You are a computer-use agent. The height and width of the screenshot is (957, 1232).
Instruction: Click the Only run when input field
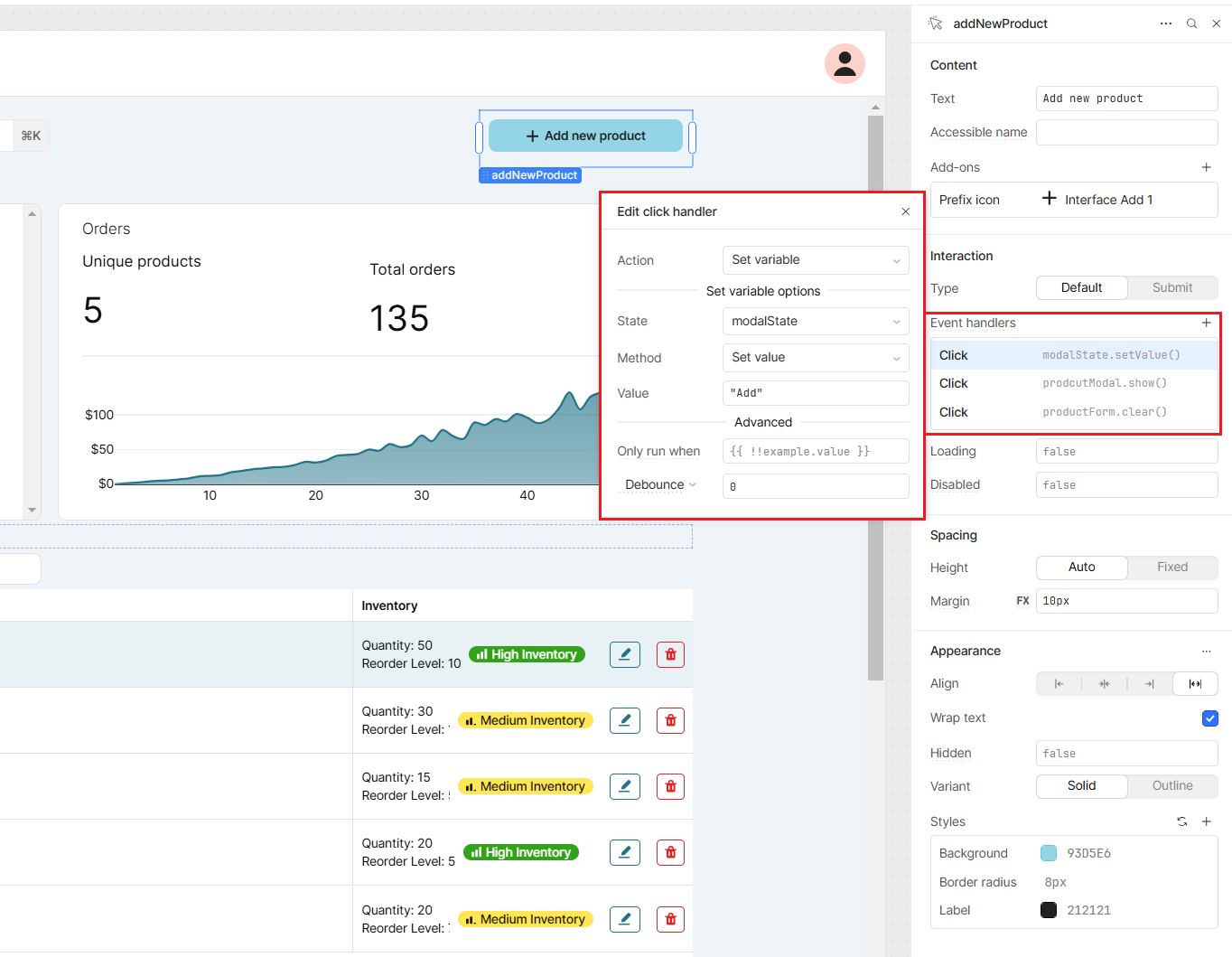tap(816, 451)
